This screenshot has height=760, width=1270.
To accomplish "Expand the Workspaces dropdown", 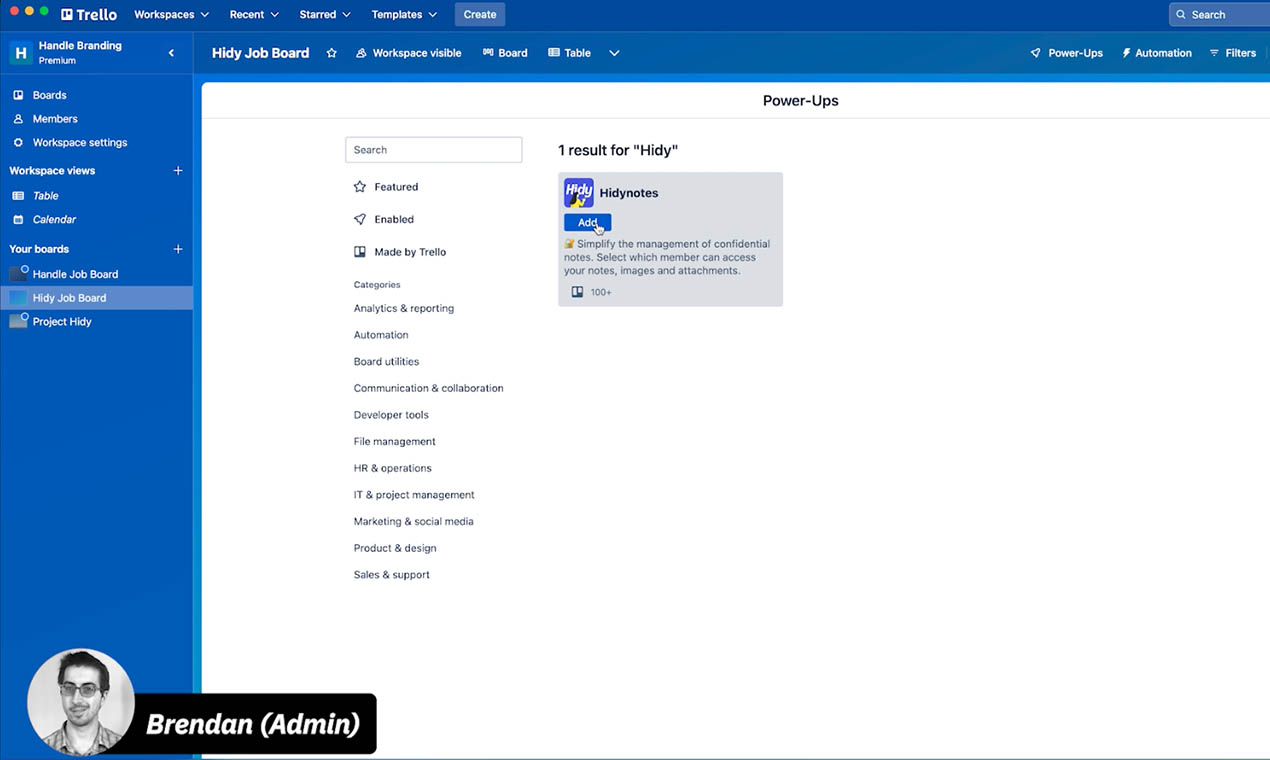I will pyautogui.click(x=171, y=14).
